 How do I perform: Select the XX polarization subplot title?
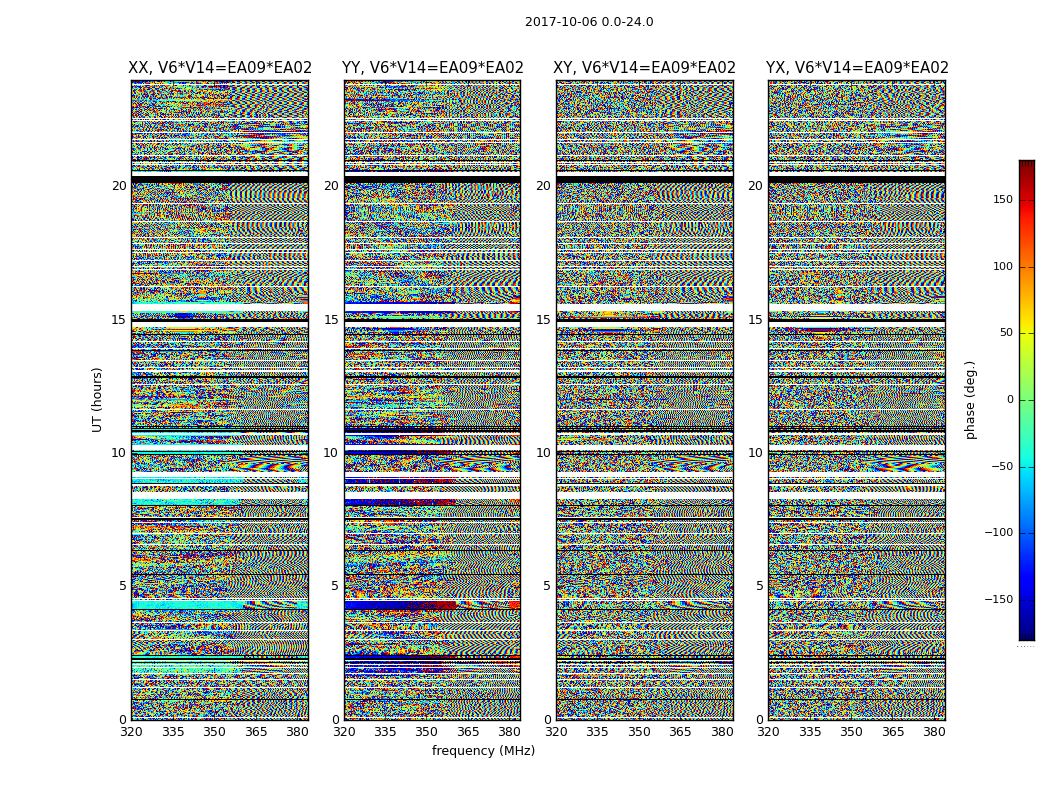(220, 68)
